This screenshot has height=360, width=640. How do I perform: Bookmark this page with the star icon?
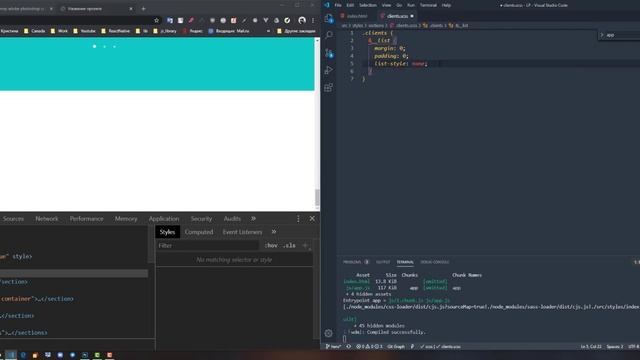156,20
